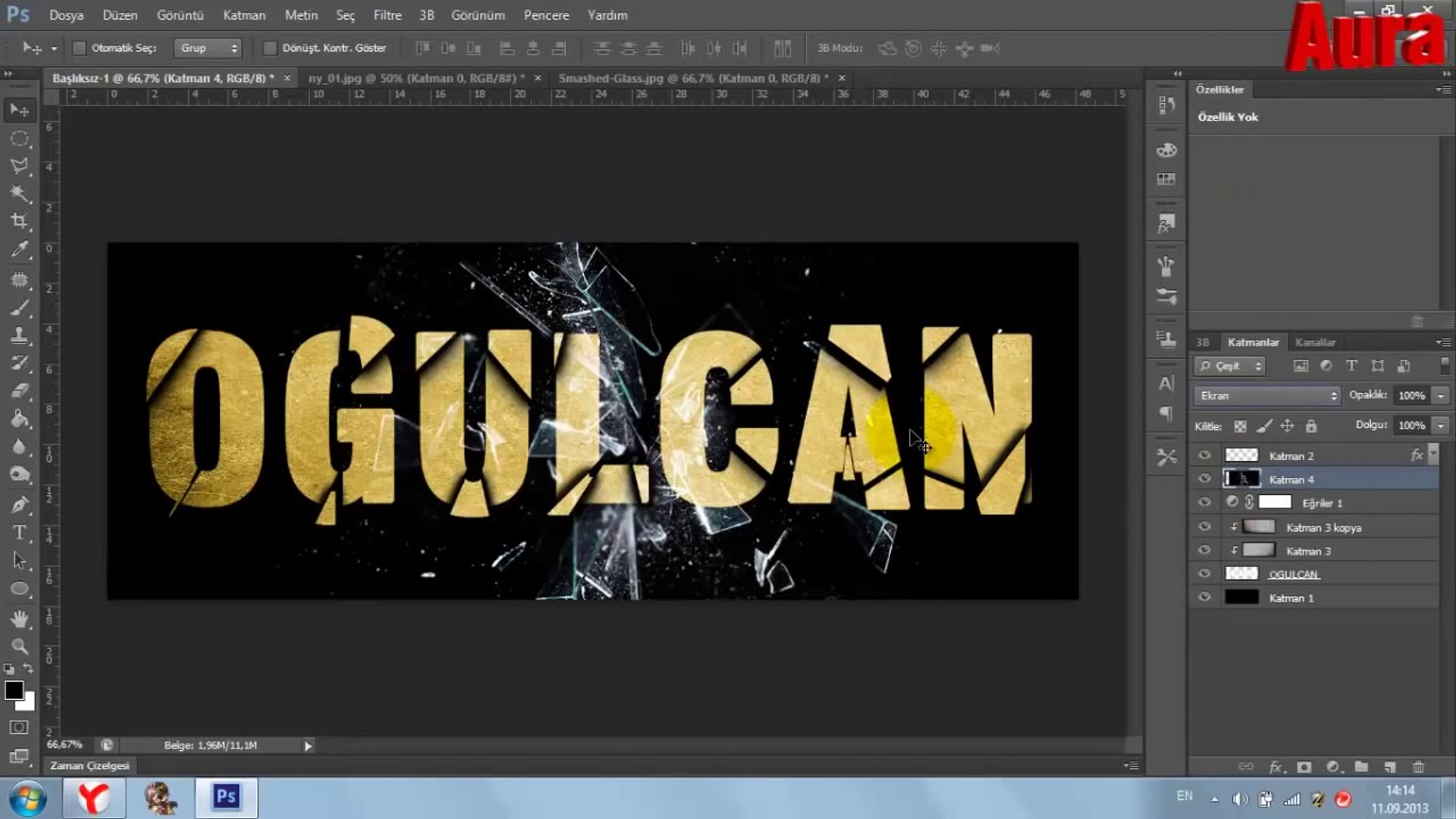Click delete layer trash icon

point(1418,767)
